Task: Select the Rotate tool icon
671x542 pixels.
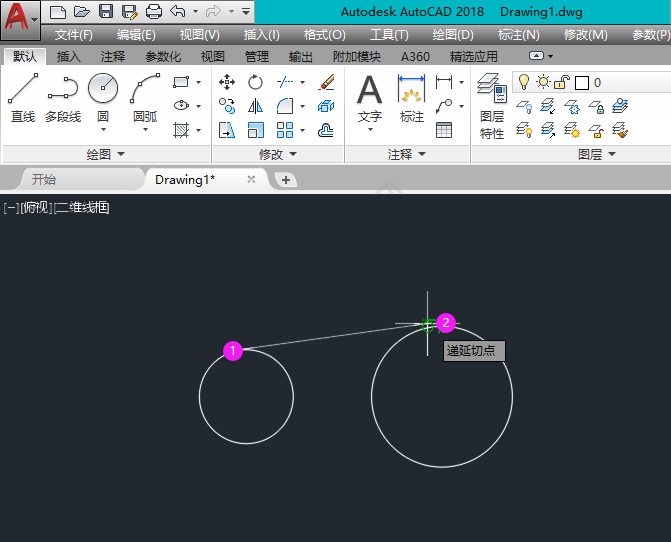Action: (x=255, y=82)
